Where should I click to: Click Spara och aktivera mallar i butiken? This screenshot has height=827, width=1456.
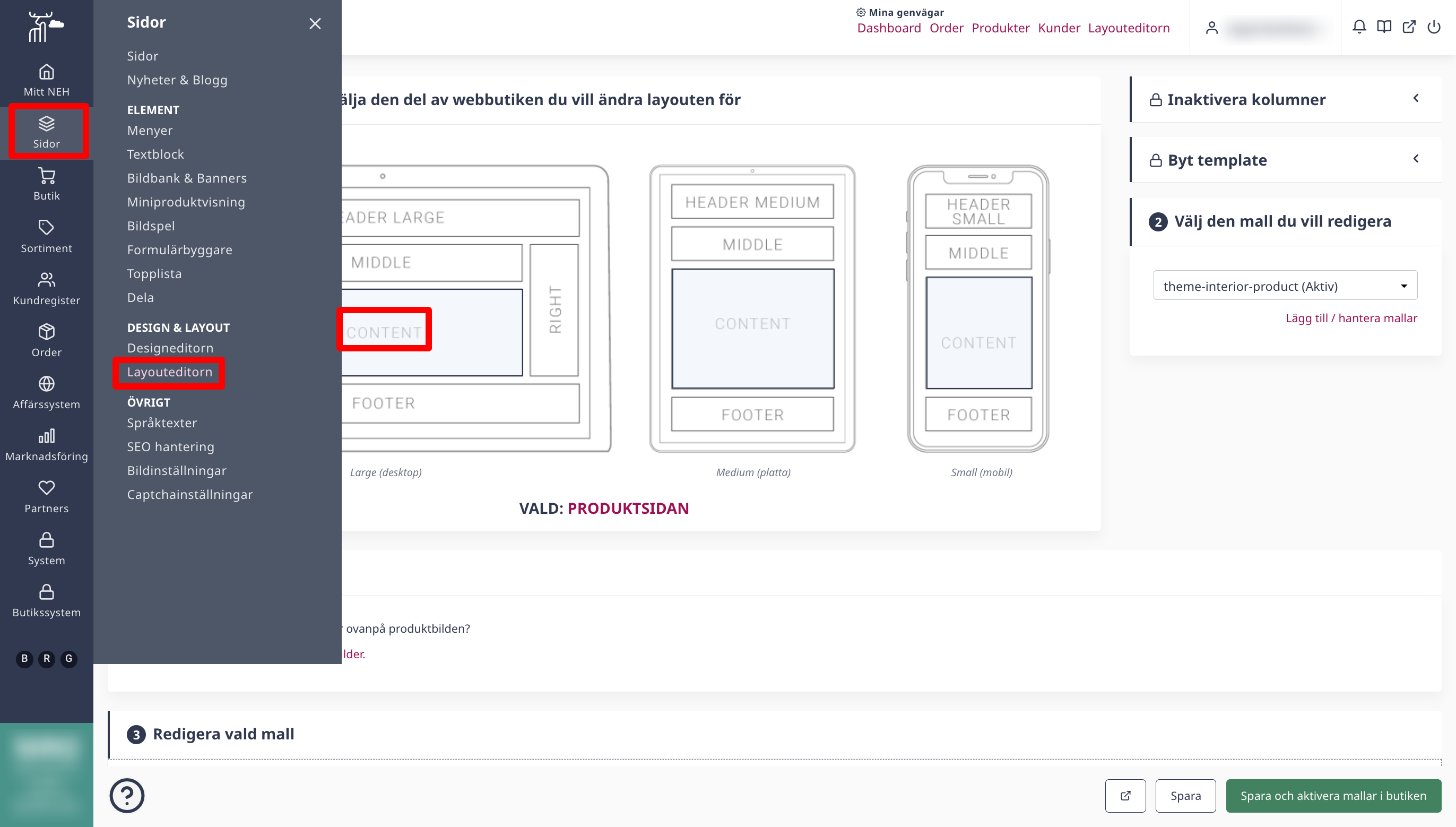click(x=1333, y=796)
